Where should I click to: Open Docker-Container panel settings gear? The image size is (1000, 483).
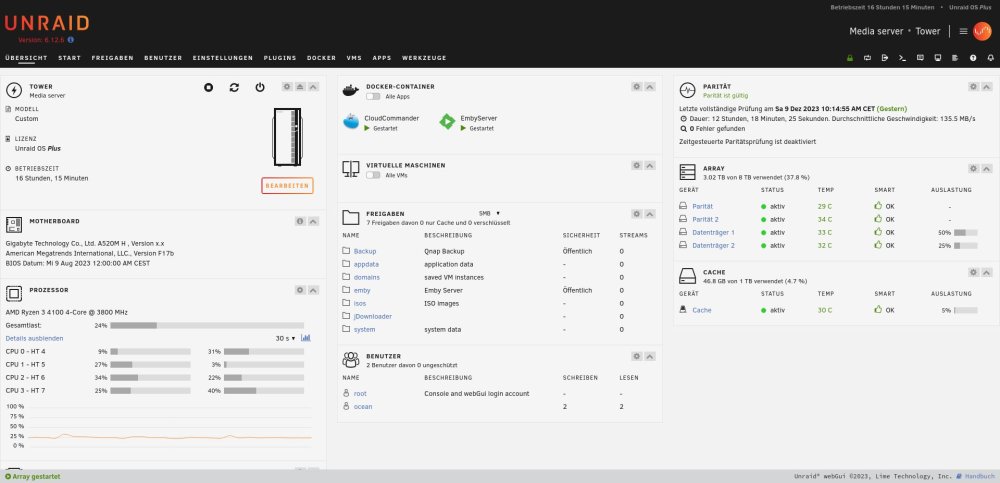tap(636, 87)
